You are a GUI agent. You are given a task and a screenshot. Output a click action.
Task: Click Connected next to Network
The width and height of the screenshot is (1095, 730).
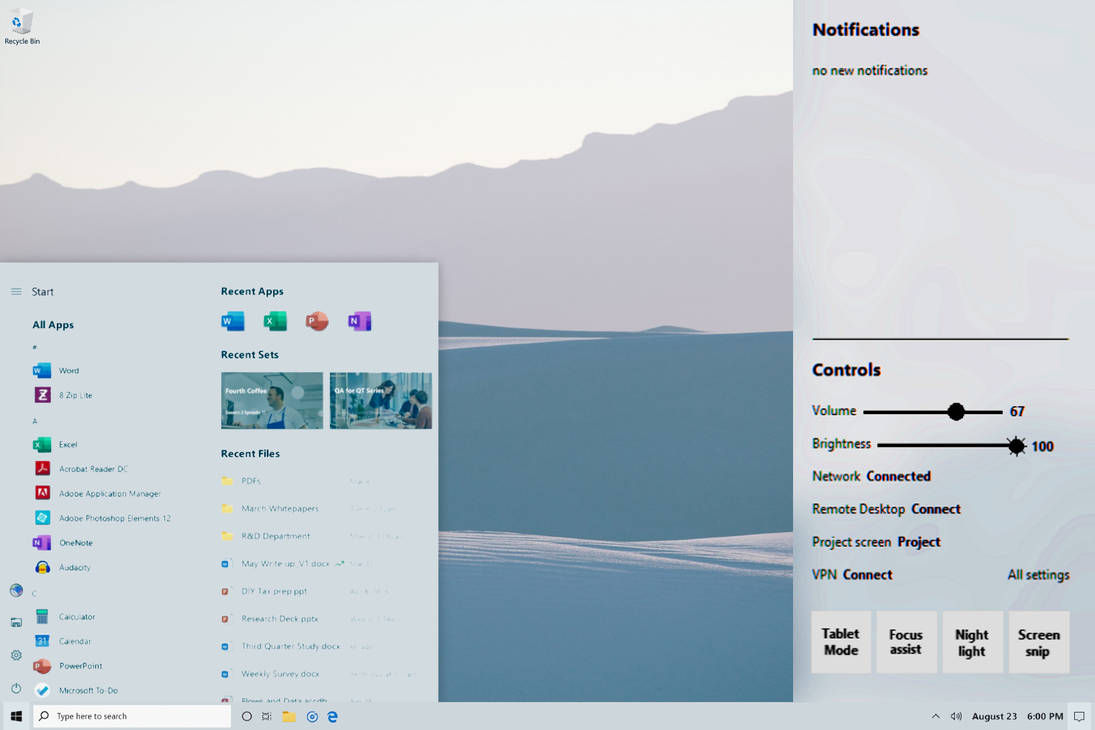point(899,476)
